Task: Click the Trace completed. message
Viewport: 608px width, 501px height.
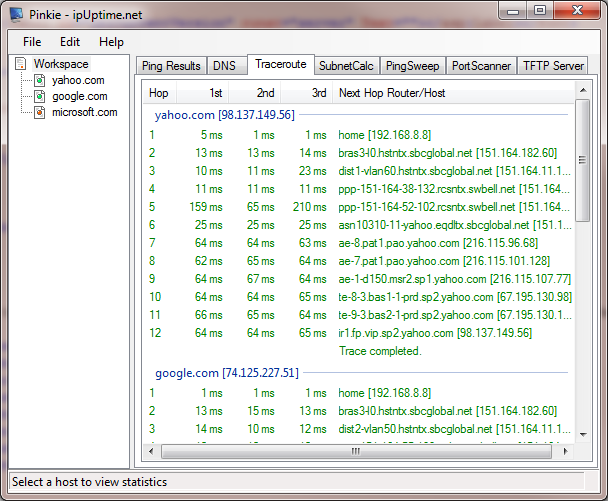Action: pyautogui.click(x=380, y=351)
